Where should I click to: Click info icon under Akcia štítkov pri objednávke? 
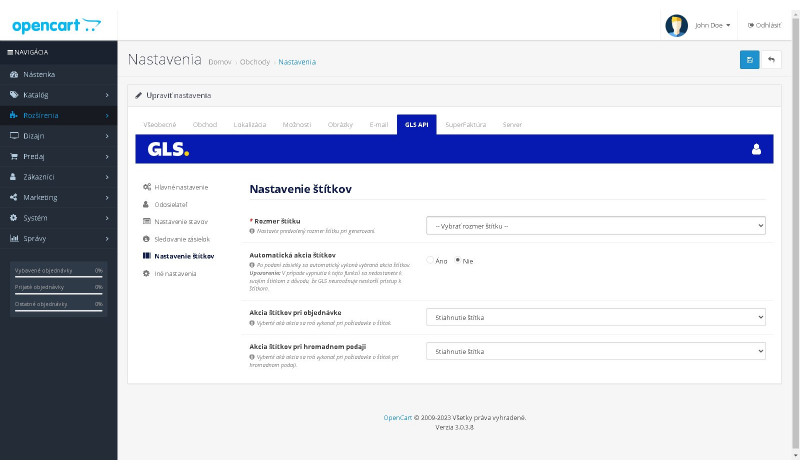click(252, 323)
